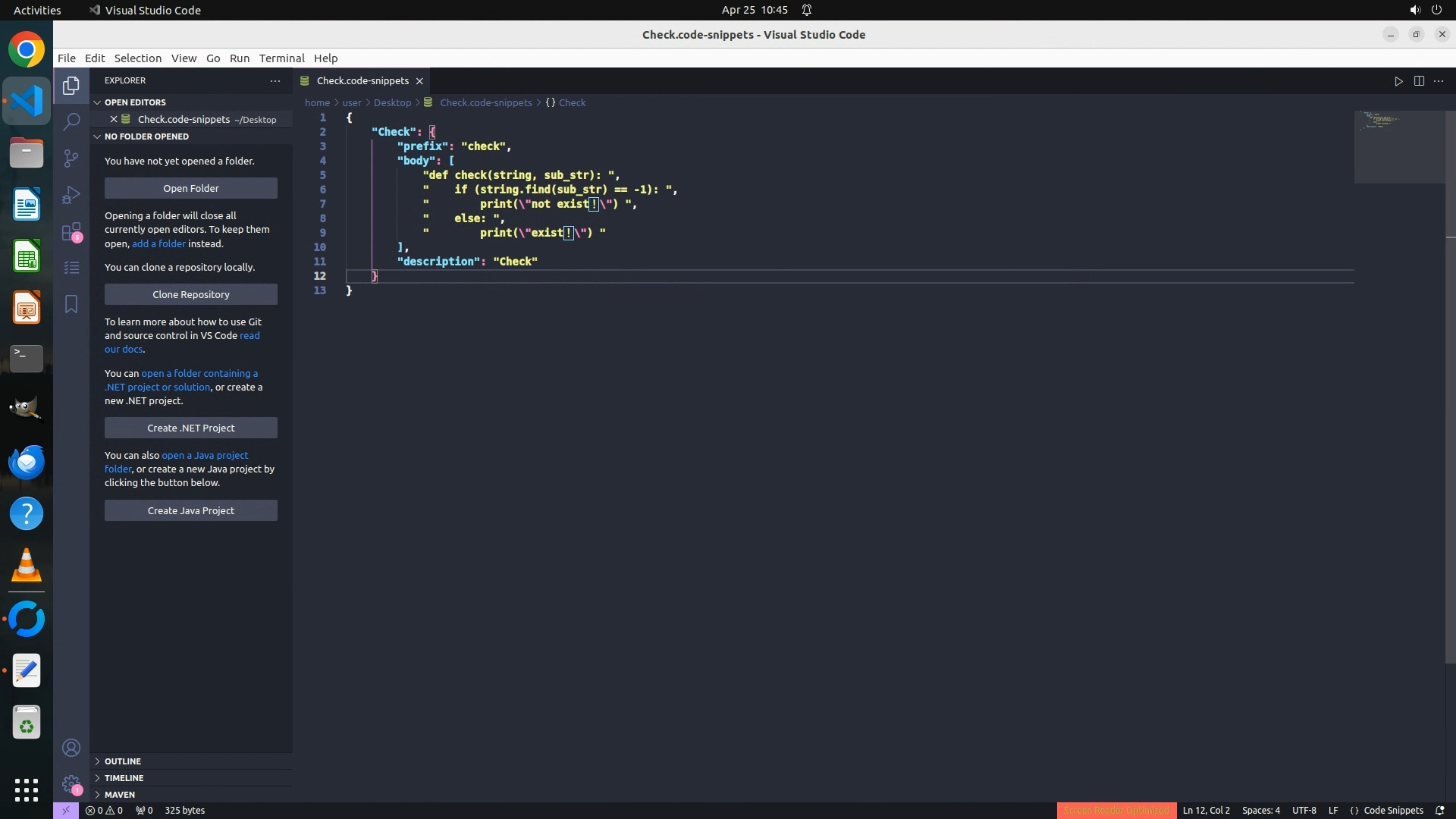This screenshot has width=1456, height=819.
Task: Open the Manage gear settings icon
Action: (x=71, y=784)
